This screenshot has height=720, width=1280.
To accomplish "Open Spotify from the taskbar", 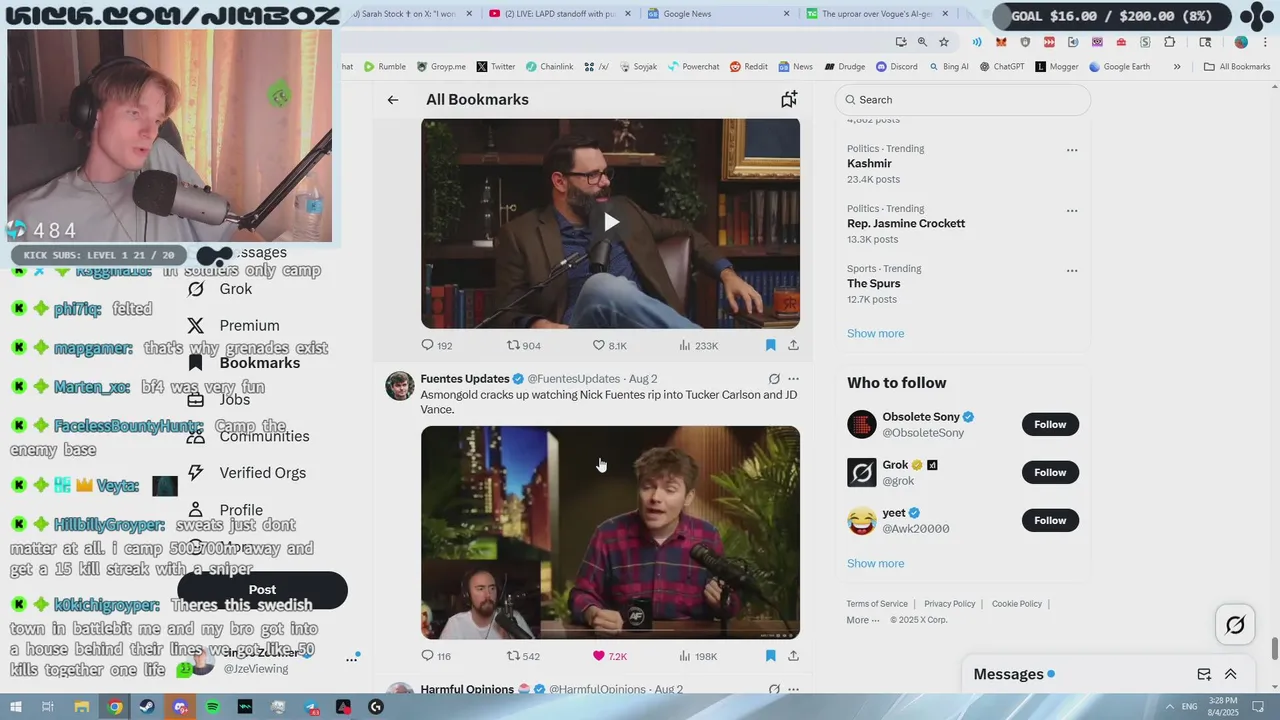I will point(213,707).
